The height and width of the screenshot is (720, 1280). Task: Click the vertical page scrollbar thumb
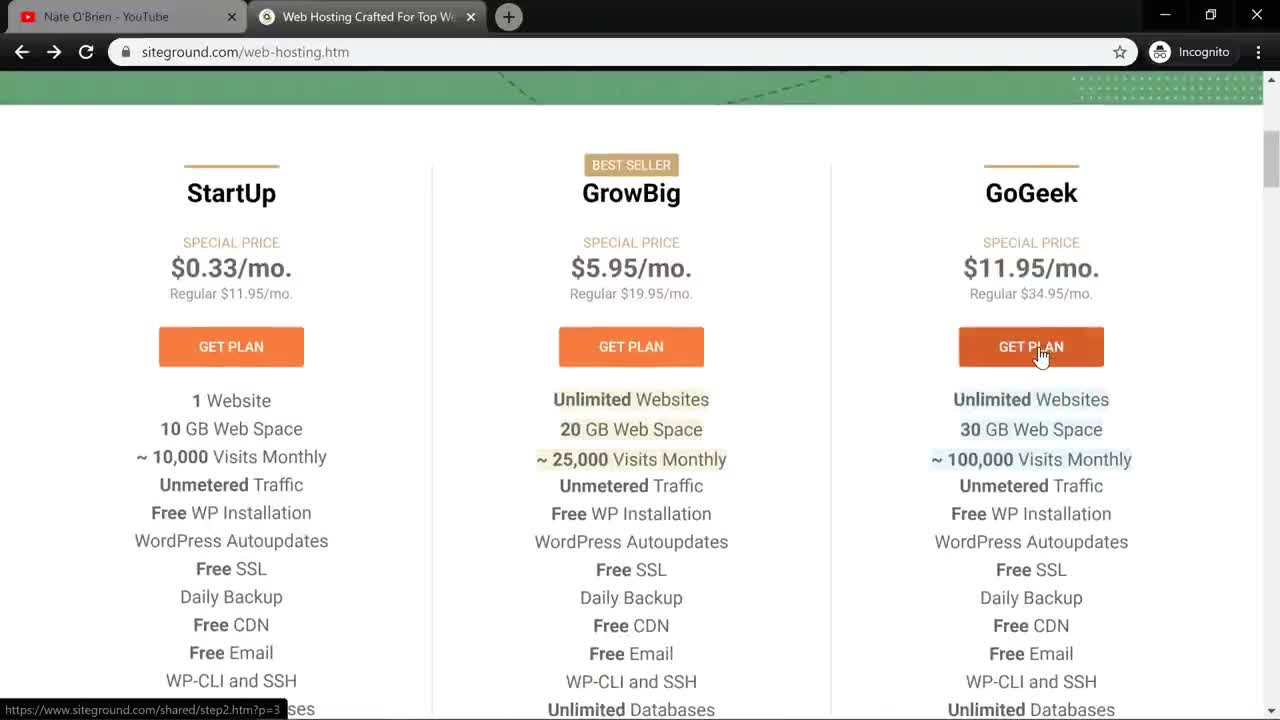[x=1271, y=159]
